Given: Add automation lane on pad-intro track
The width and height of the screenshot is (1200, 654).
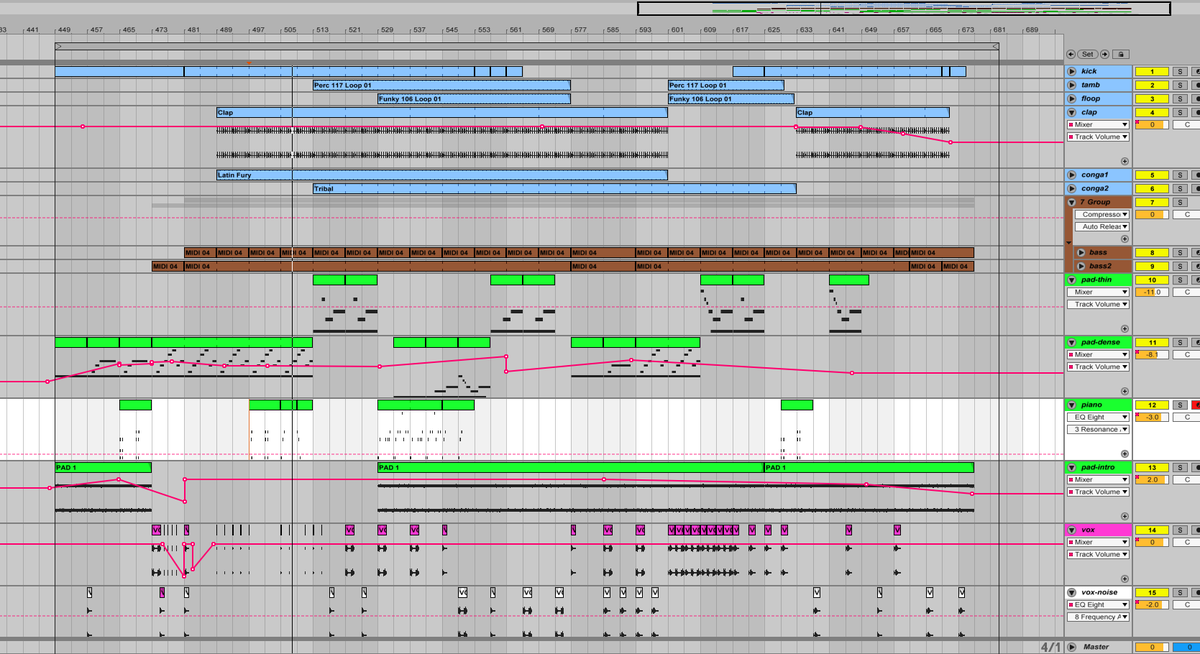Looking at the screenshot, I should click(x=1124, y=515).
